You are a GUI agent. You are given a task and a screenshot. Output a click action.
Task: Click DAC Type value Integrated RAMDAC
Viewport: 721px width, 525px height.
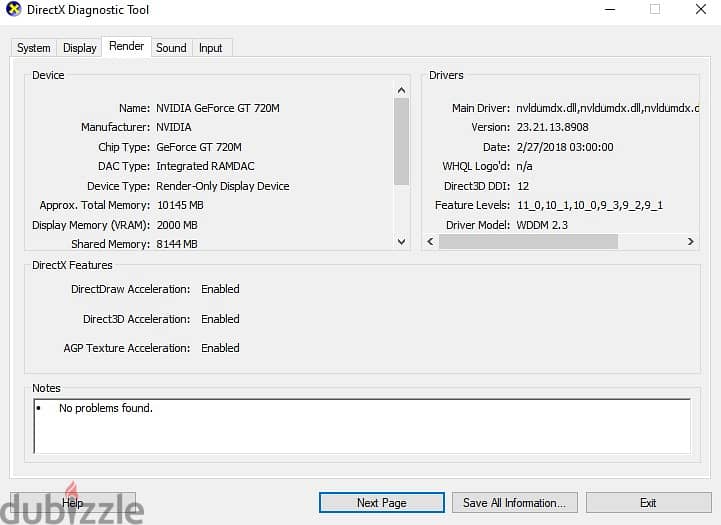tap(205, 166)
